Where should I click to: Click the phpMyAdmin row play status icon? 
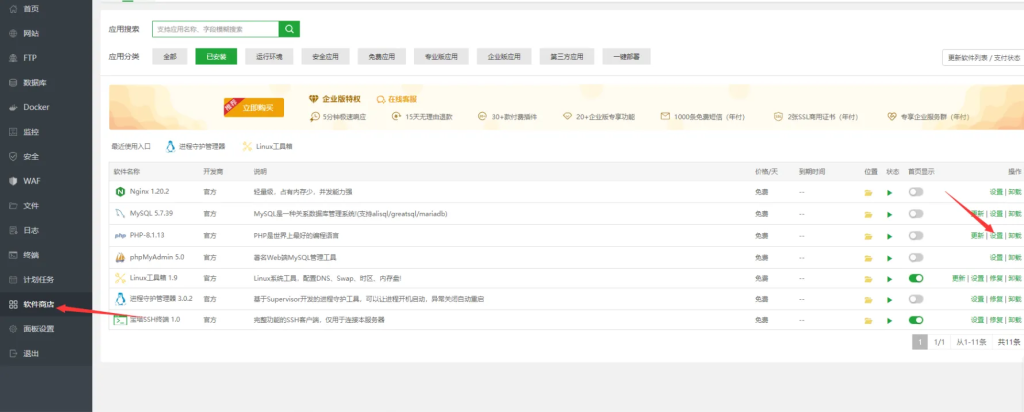pyautogui.click(x=889, y=257)
